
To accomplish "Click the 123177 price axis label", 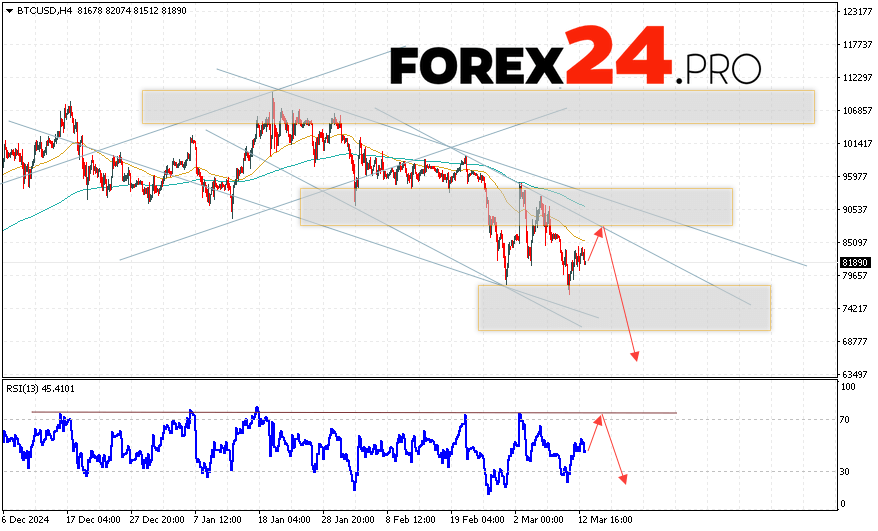I will click(855, 12).
